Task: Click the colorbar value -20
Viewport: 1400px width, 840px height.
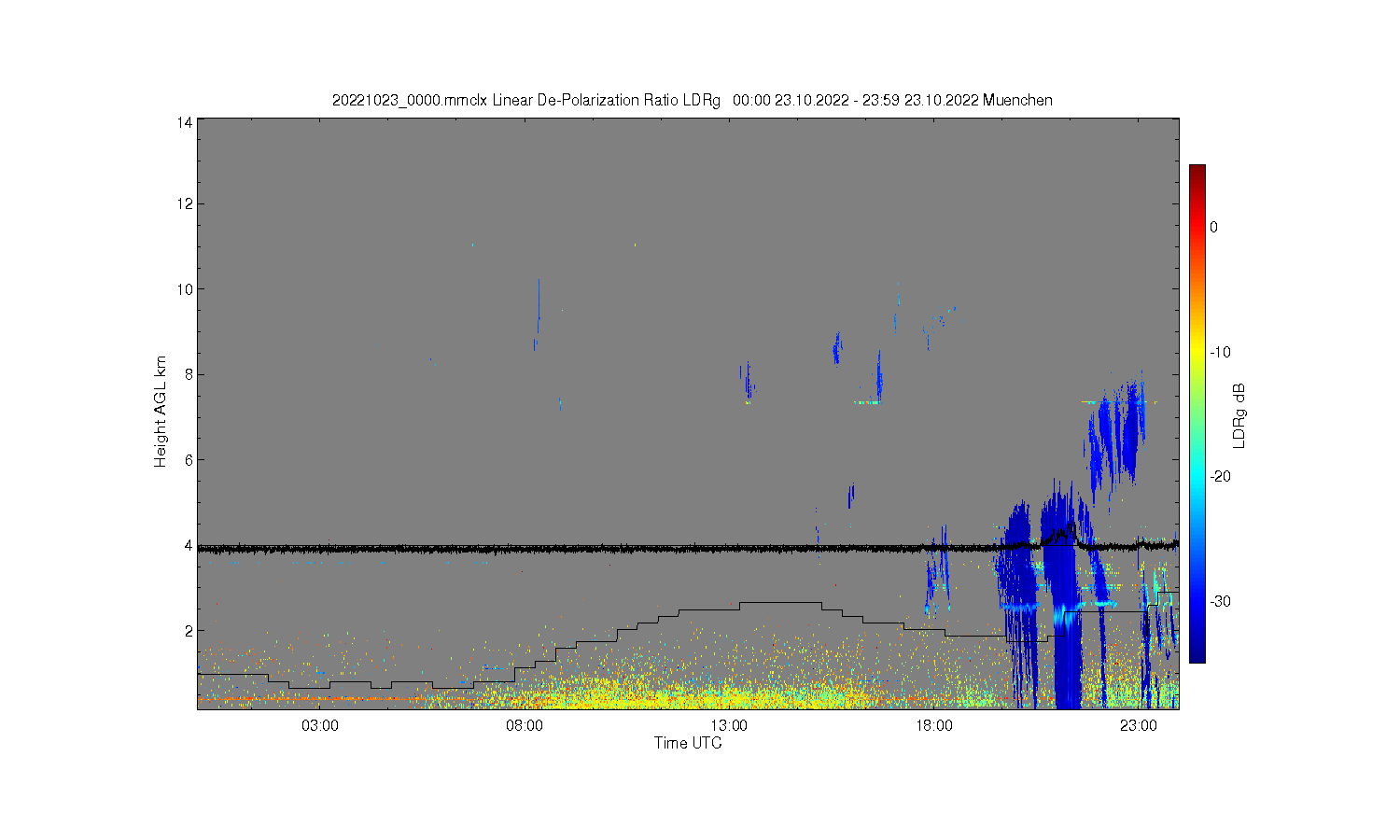Action: point(1220,476)
